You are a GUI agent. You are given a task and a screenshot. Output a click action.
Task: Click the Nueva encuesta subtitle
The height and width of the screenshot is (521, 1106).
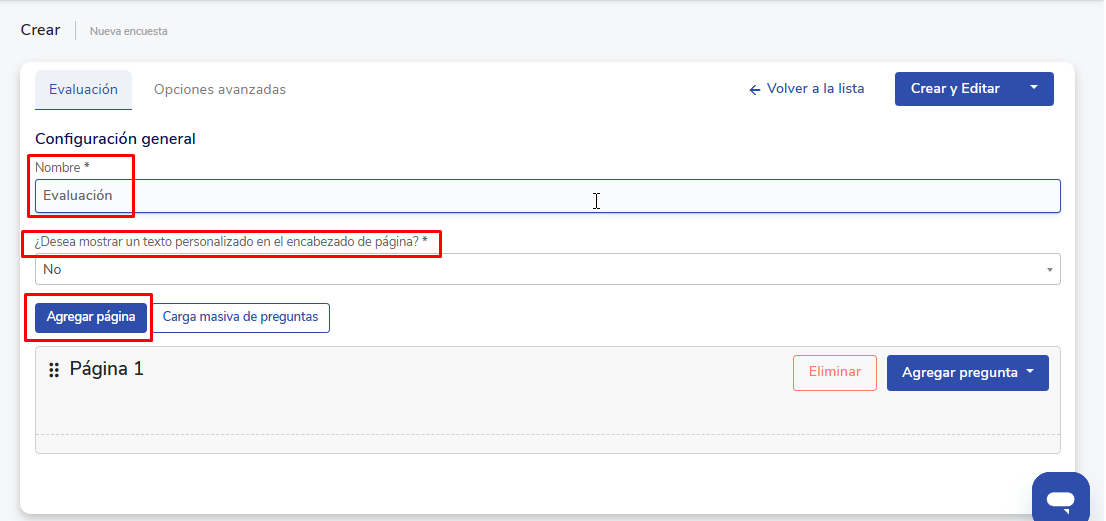129,31
